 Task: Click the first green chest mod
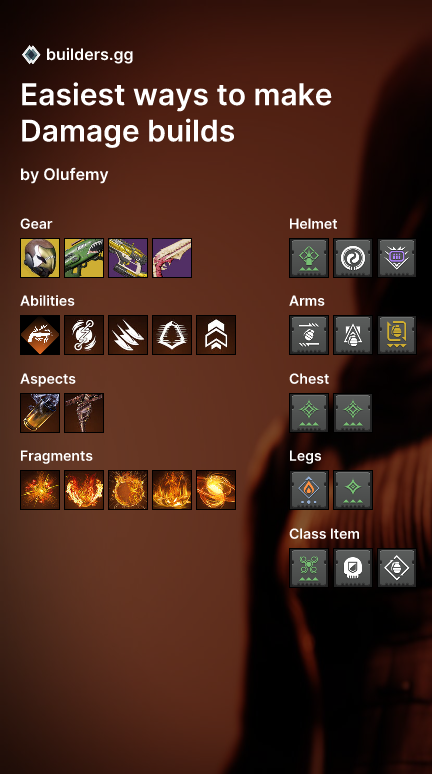click(x=309, y=413)
